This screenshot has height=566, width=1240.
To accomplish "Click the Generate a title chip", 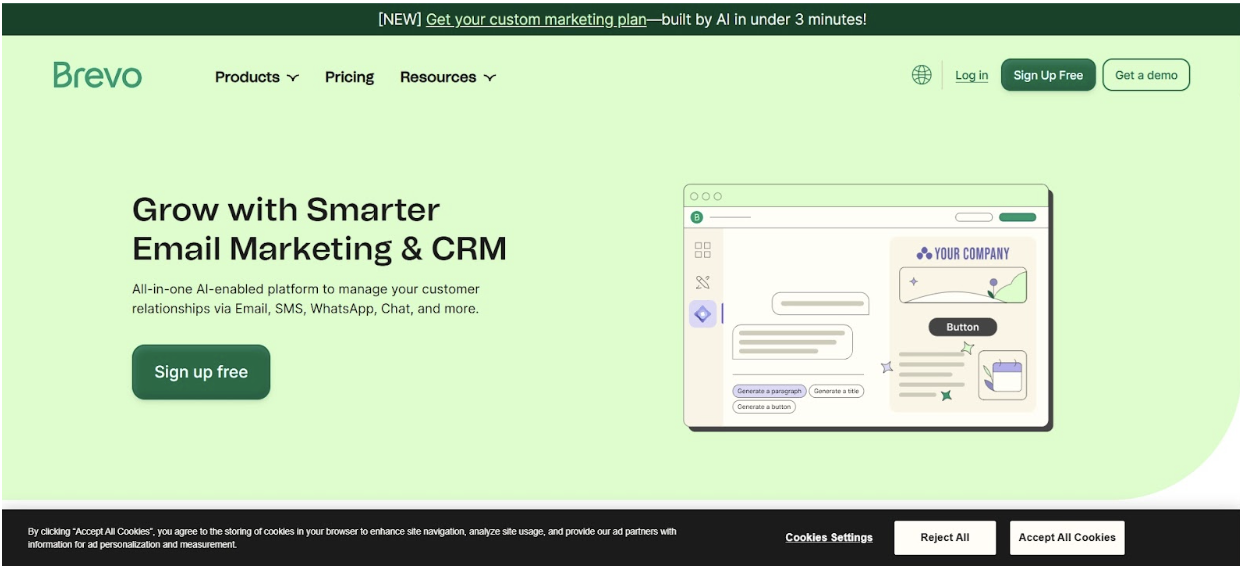I will [x=836, y=391].
